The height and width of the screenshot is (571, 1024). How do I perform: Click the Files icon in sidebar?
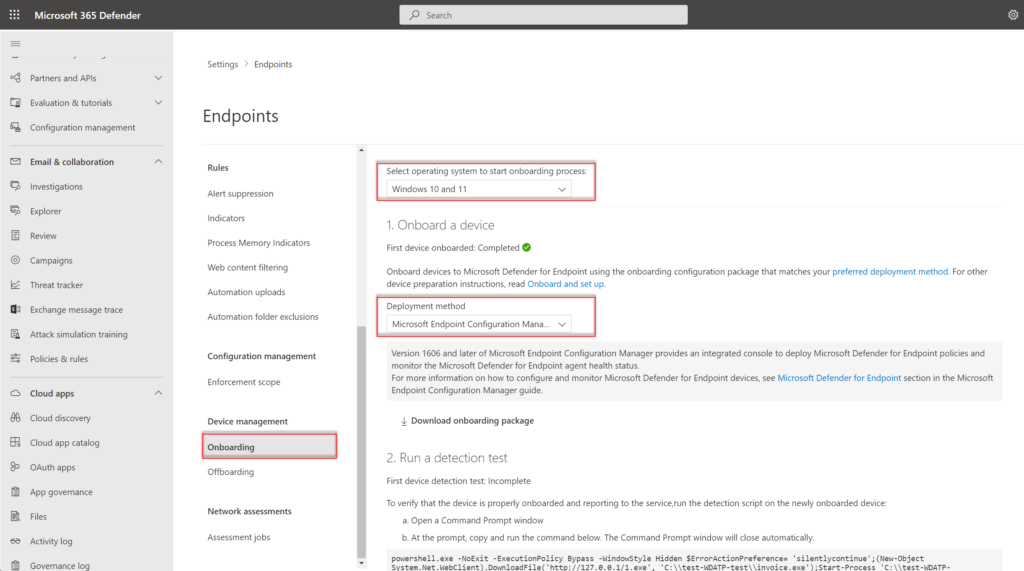[16, 516]
